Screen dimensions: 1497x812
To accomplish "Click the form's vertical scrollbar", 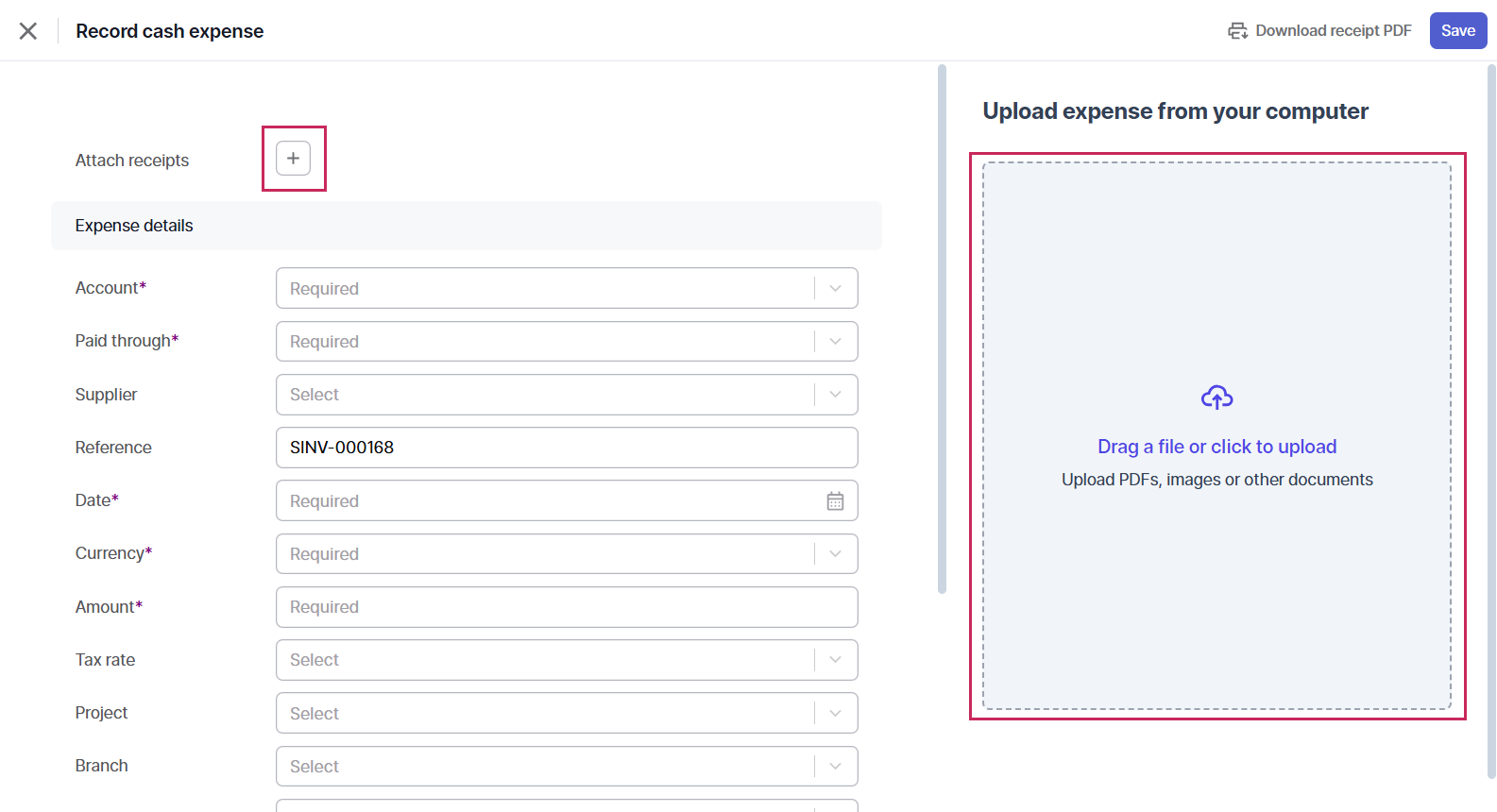I will [942, 330].
